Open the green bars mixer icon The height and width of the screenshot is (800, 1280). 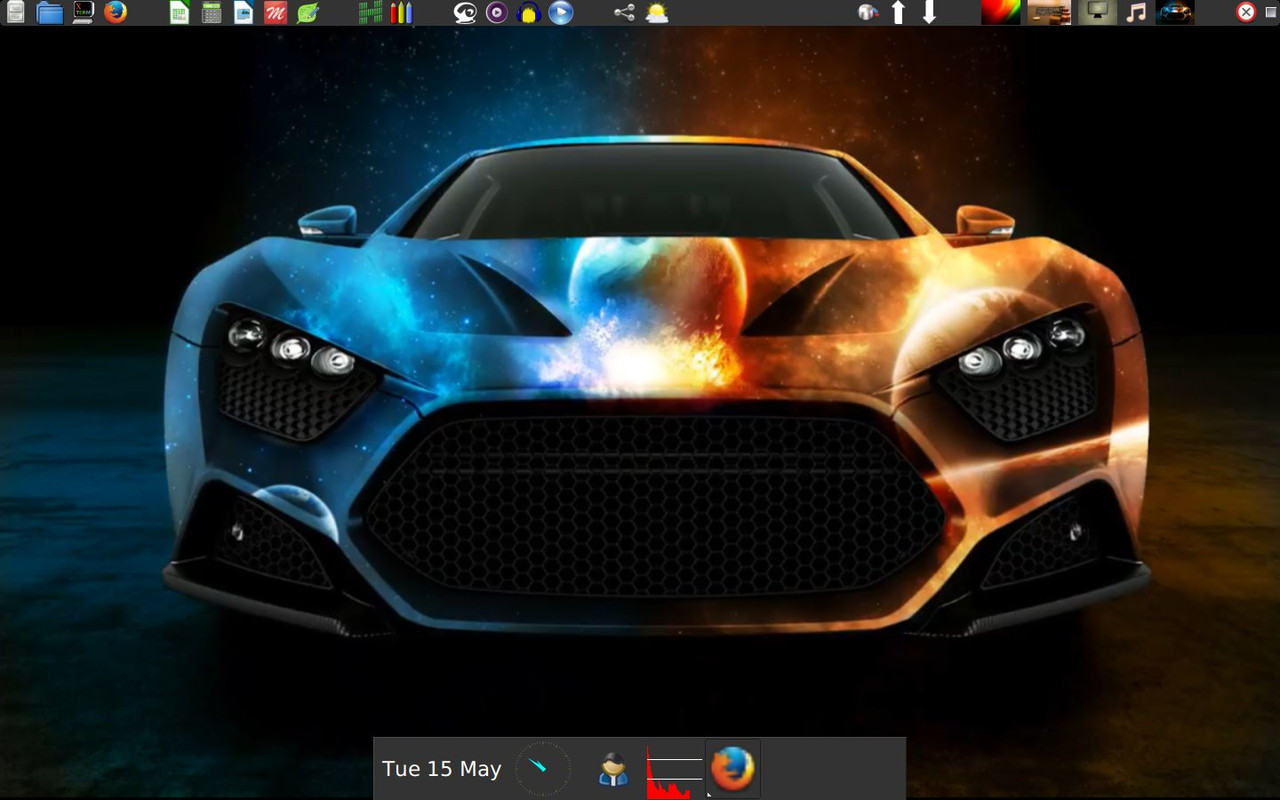(371, 12)
